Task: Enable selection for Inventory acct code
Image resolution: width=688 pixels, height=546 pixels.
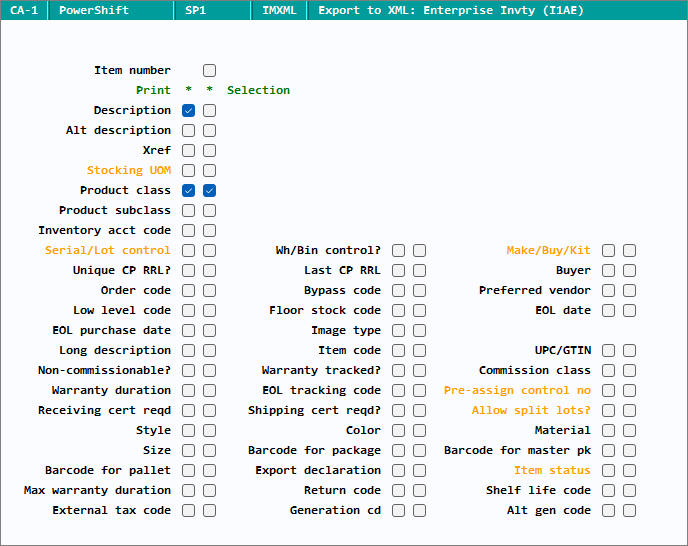Action: click(209, 230)
